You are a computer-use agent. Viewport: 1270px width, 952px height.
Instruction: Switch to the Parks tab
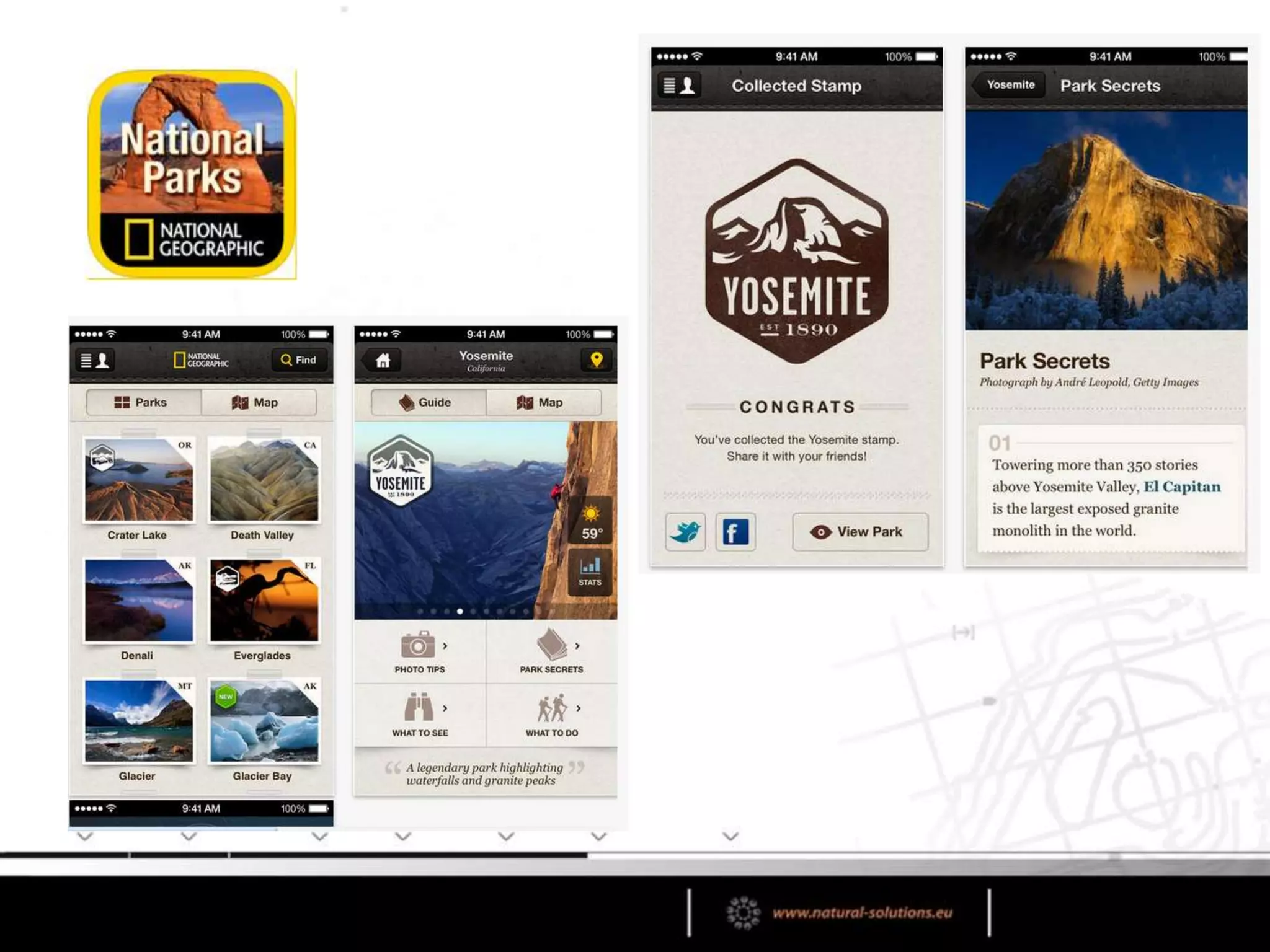(x=143, y=402)
